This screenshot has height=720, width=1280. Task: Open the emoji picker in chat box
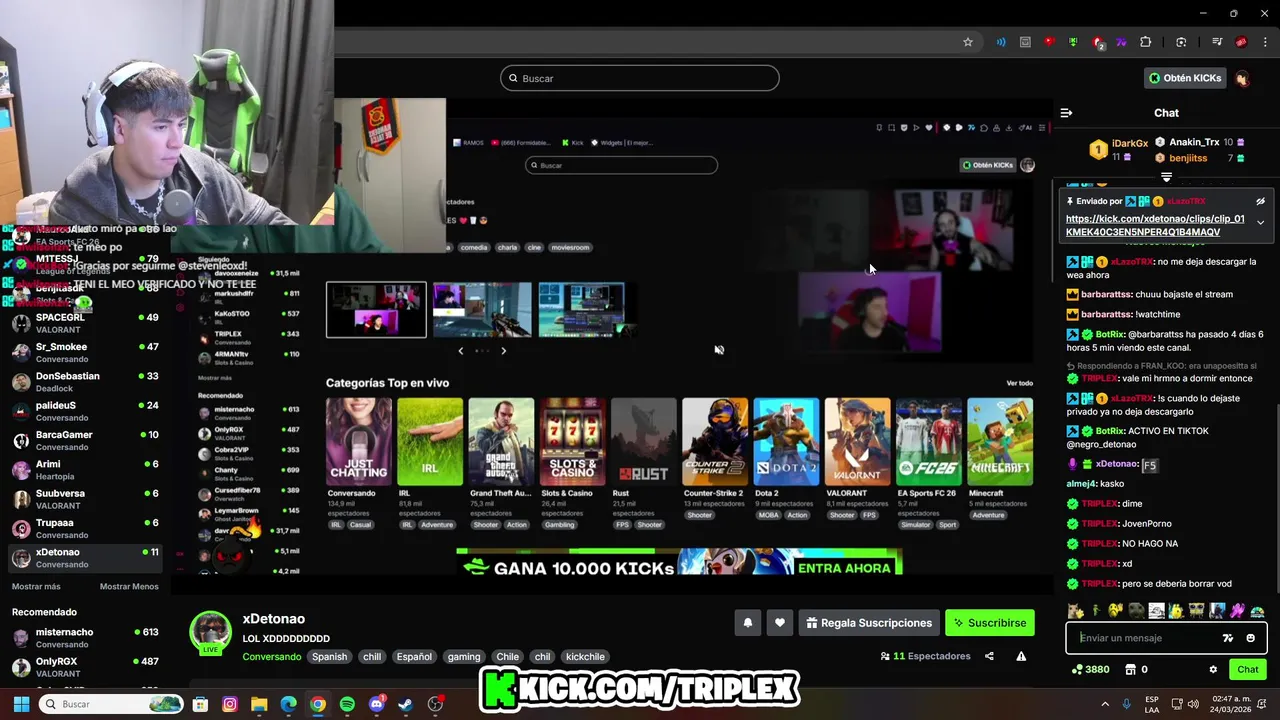(x=1251, y=638)
